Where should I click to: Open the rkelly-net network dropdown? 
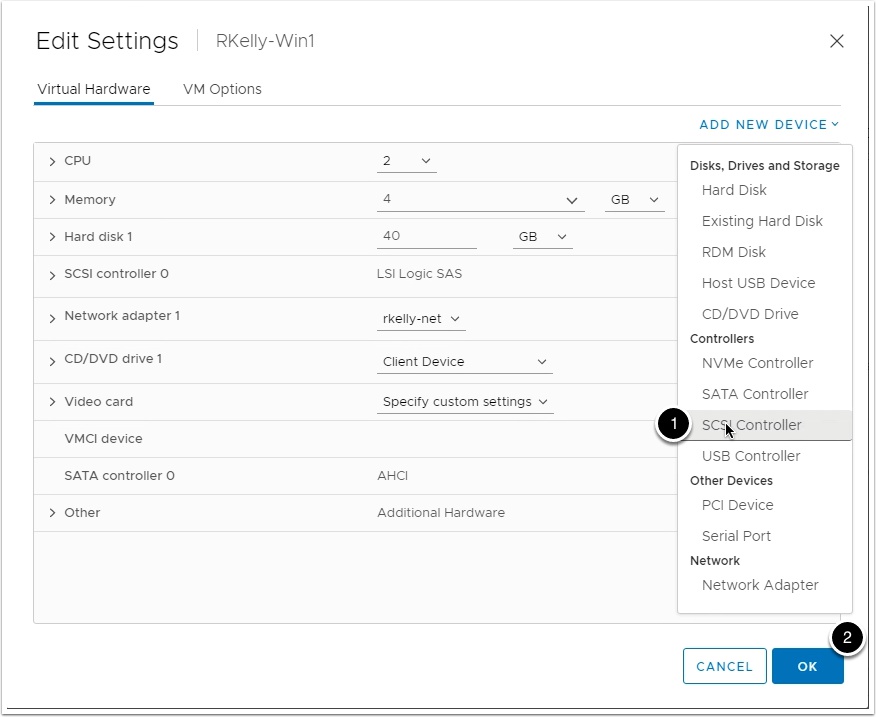click(421, 319)
